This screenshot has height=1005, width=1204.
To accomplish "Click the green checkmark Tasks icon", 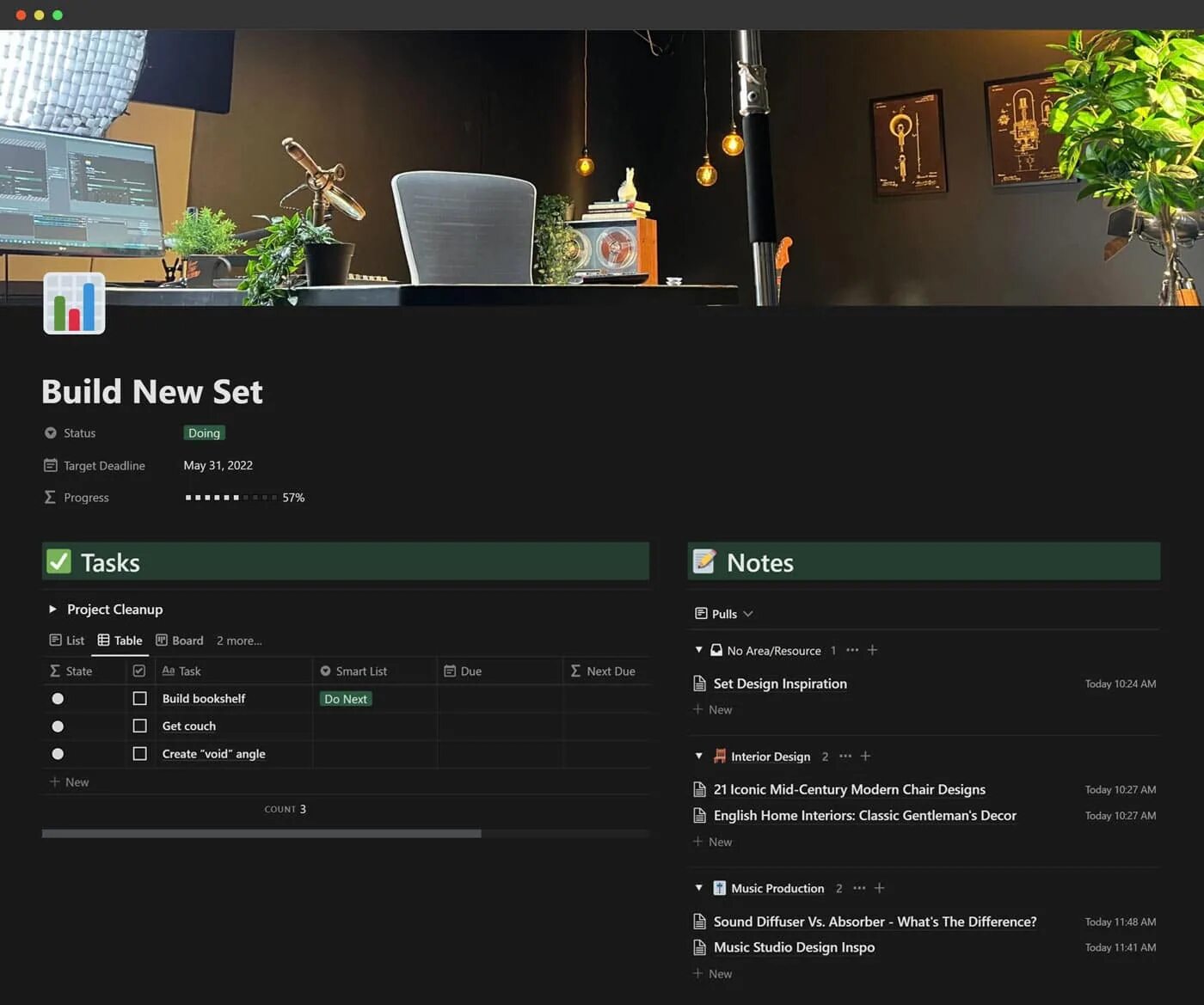I will pyautogui.click(x=58, y=561).
